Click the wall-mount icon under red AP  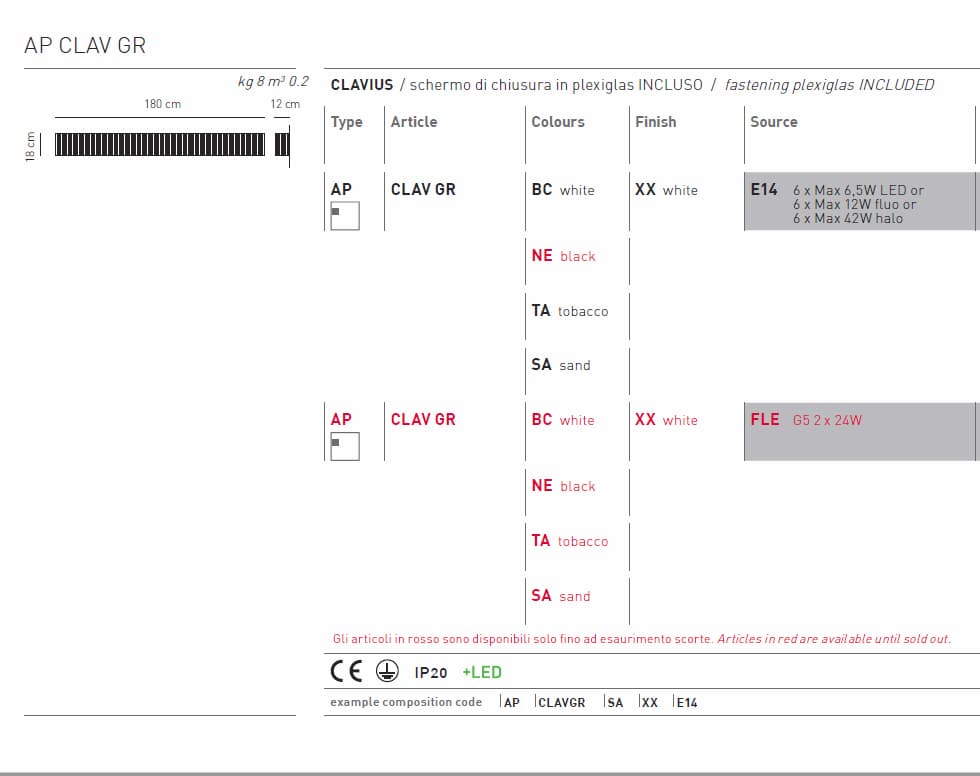(x=344, y=445)
